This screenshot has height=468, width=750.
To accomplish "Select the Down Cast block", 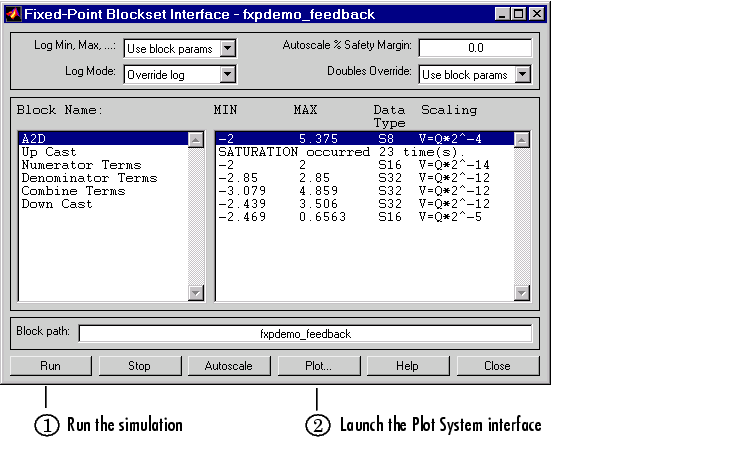I will (x=103, y=204).
